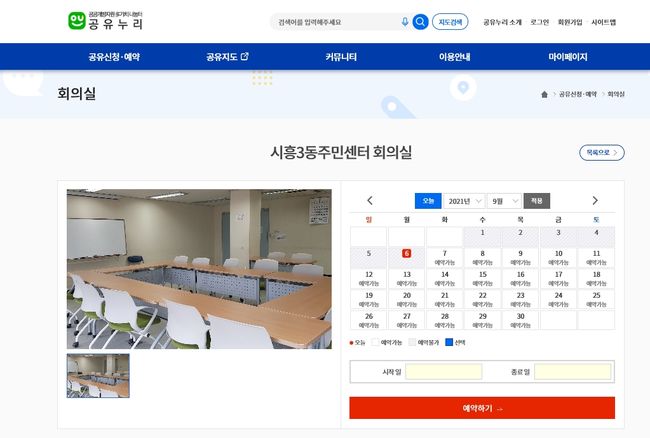The image size is (650, 438).
Task: Click the blue 선택 legend swatch
Action: [x=449, y=342]
